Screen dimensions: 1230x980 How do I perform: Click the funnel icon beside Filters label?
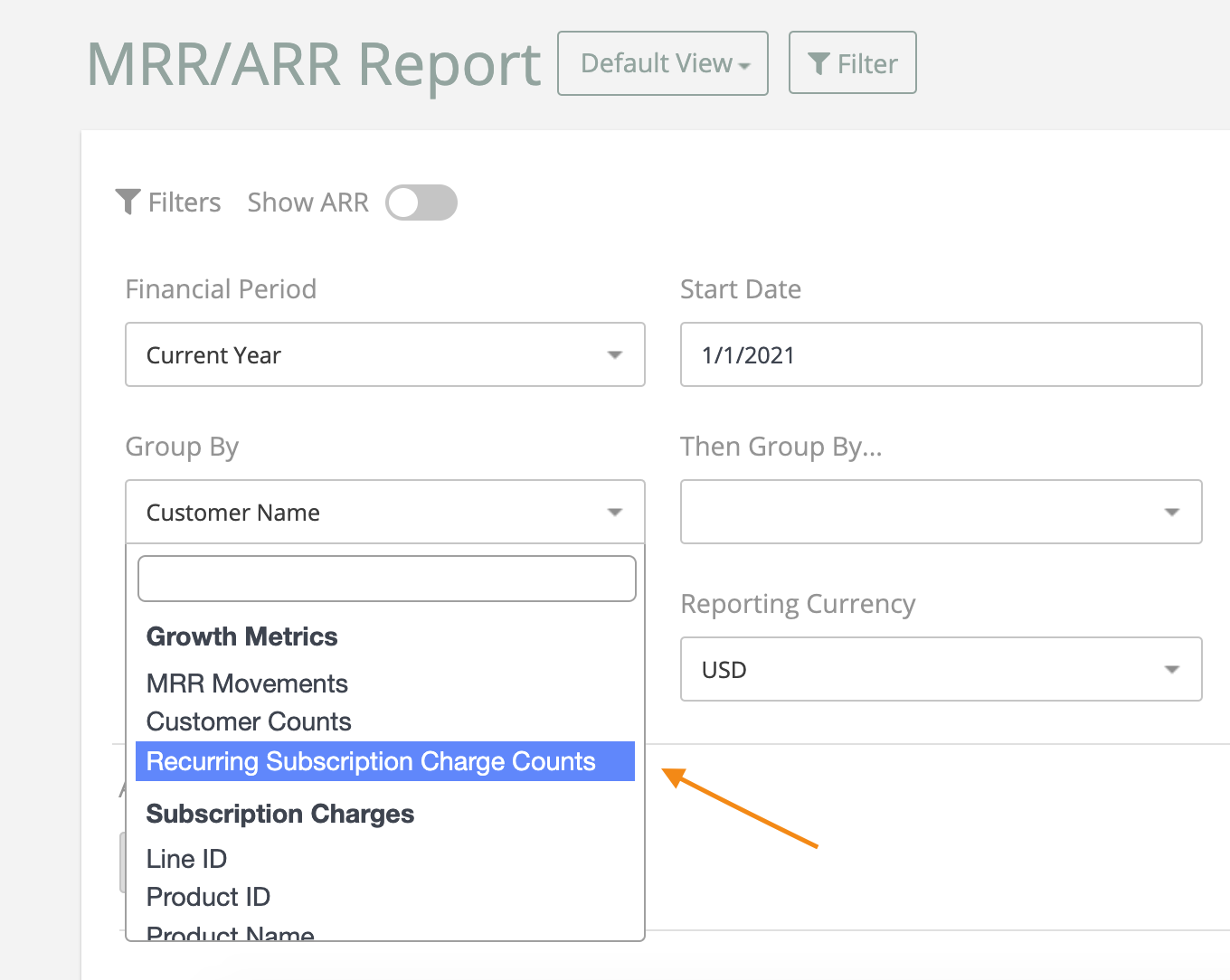tap(128, 203)
